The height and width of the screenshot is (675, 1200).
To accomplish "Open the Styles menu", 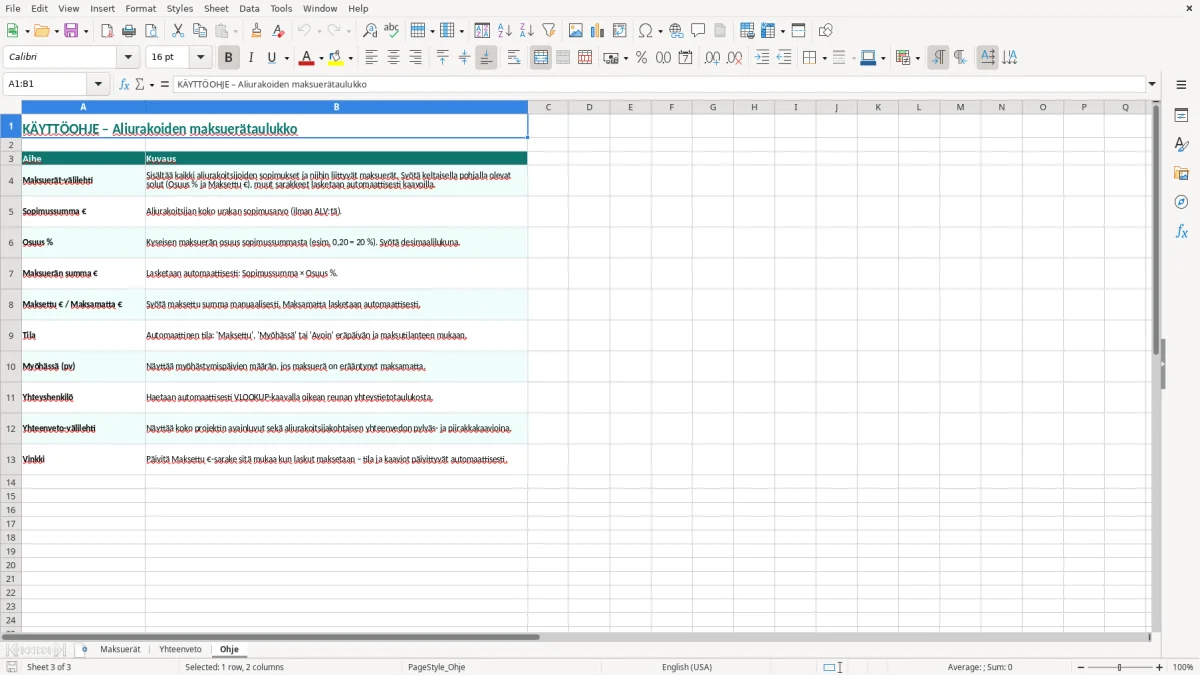I will pyautogui.click(x=180, y=8).
